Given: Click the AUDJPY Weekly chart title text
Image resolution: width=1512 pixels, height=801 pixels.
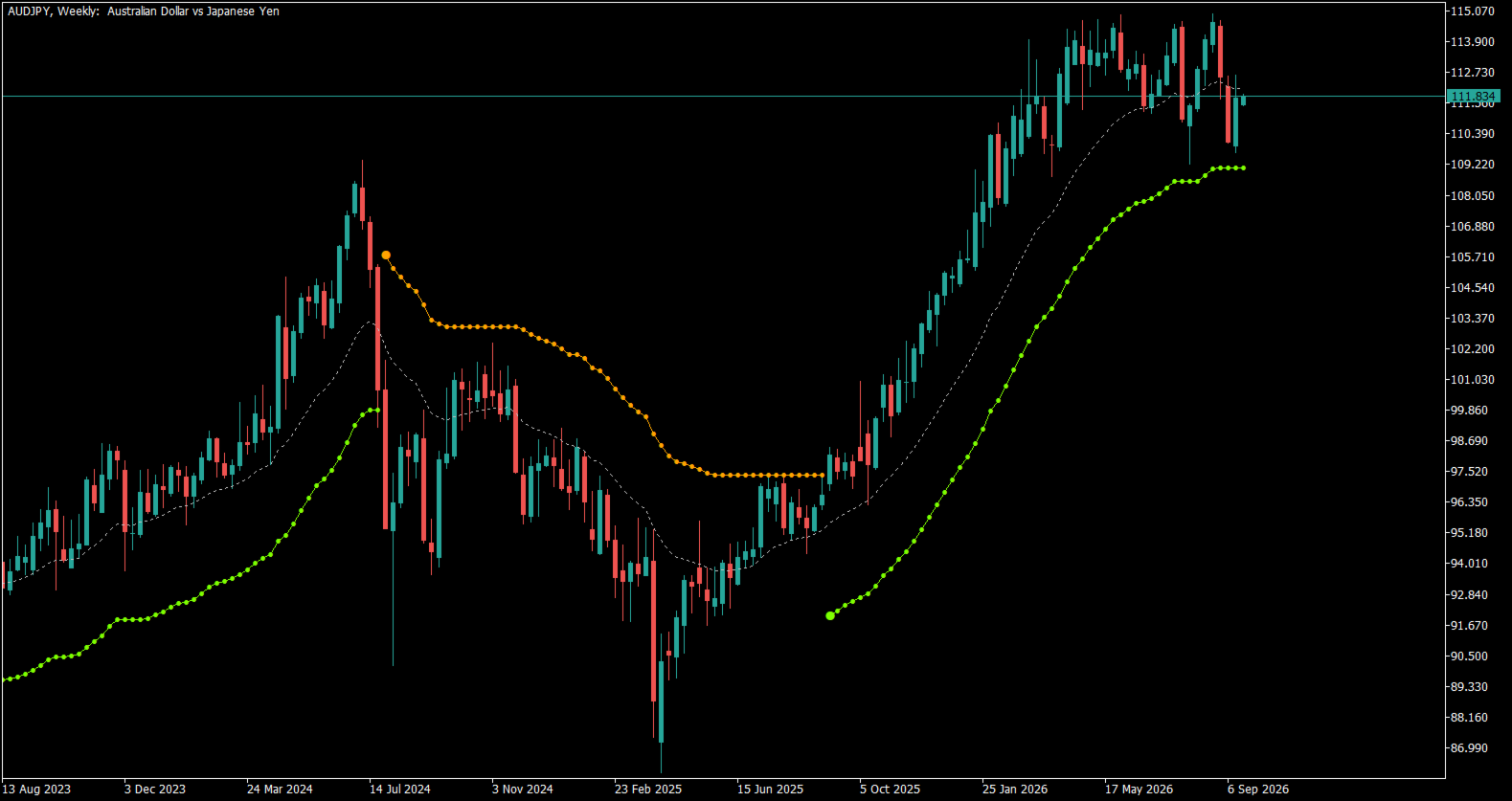Looking at the screenshot, I should click(144, 11).
